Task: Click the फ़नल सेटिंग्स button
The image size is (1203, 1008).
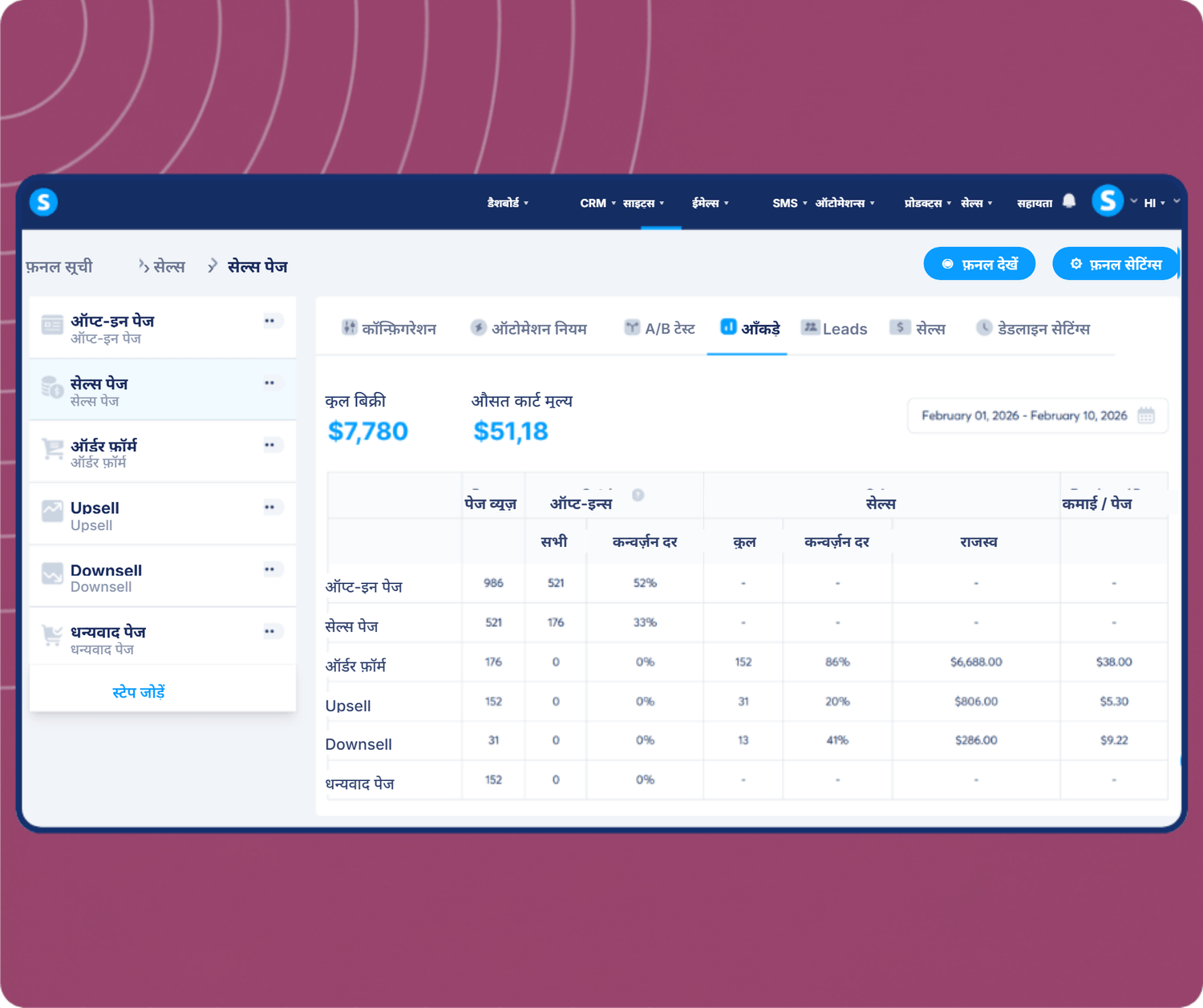Action: (x=1116, y=264)
